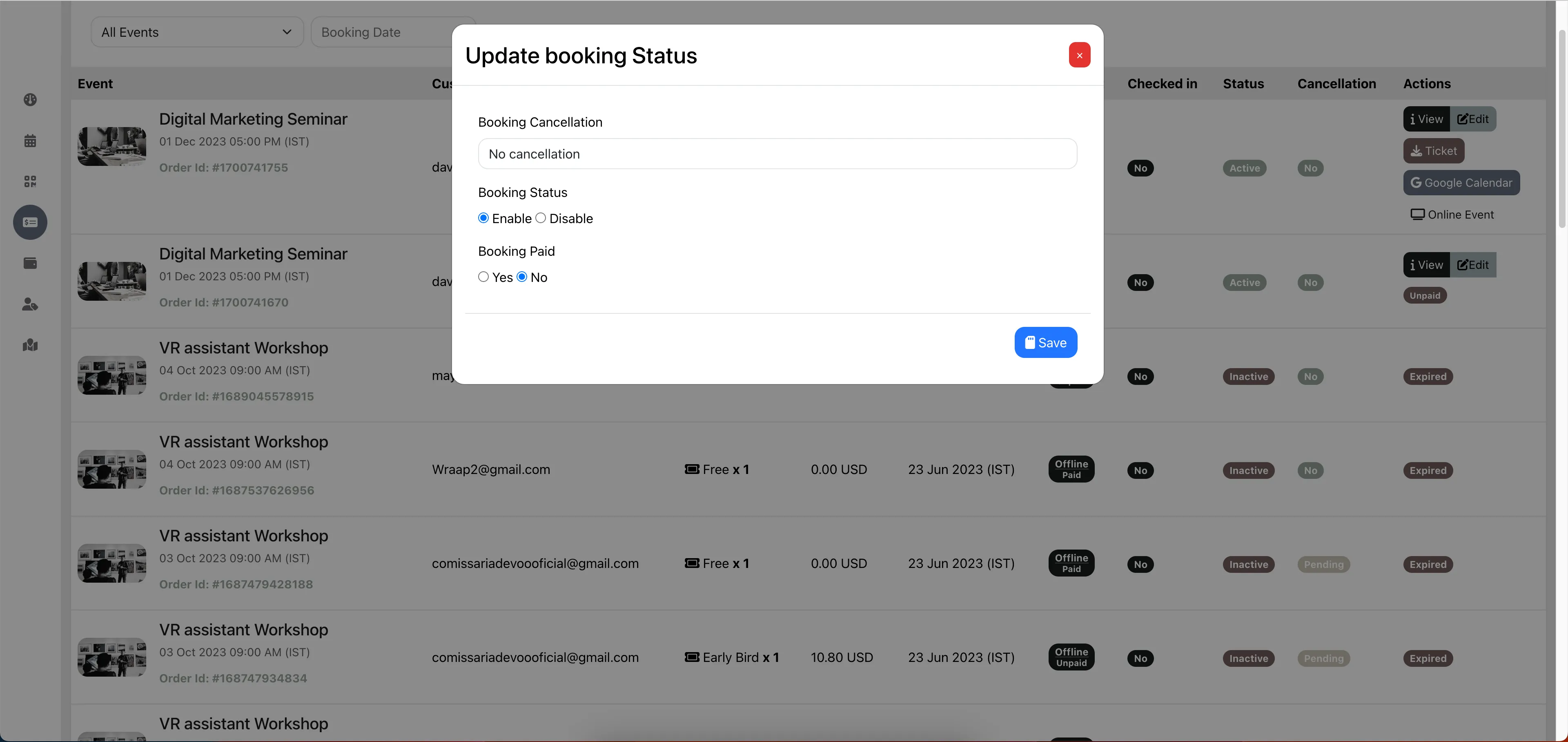
Task: Click the Online Event link
Action: click(x=1452, y=214)
